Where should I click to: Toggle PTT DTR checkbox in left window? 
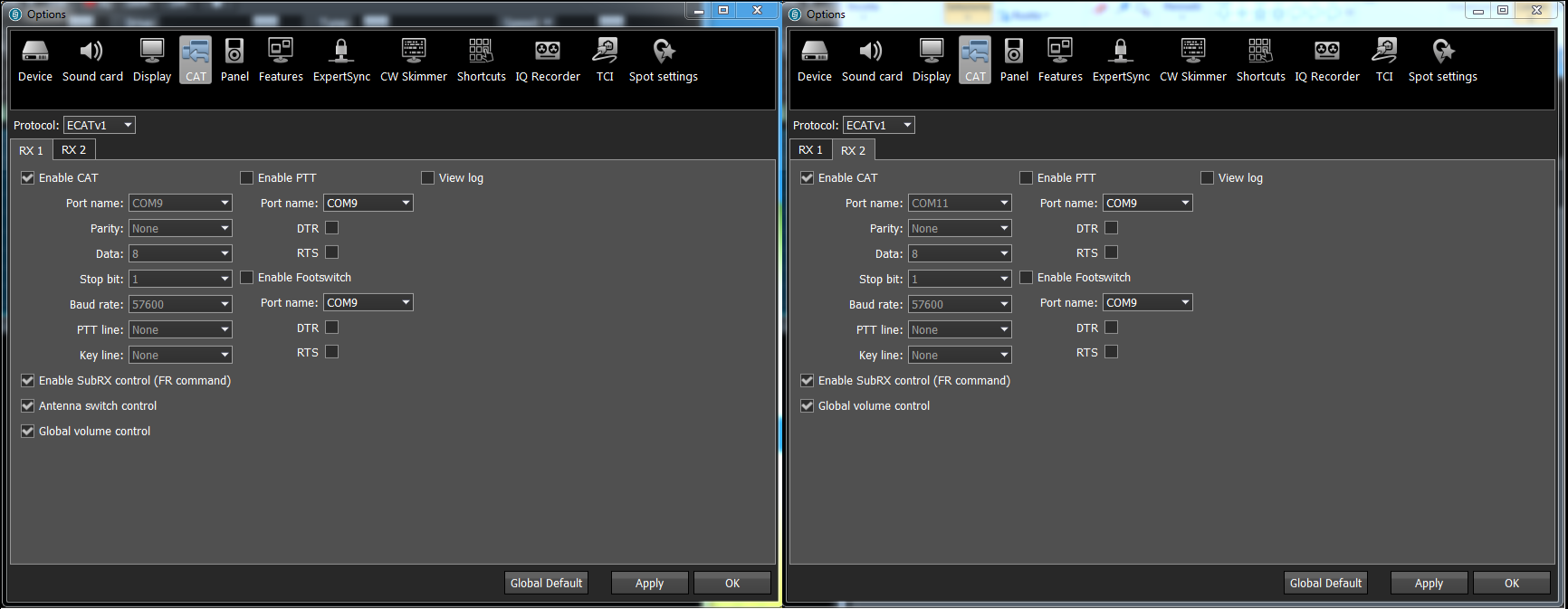click(x=331, y=228)
